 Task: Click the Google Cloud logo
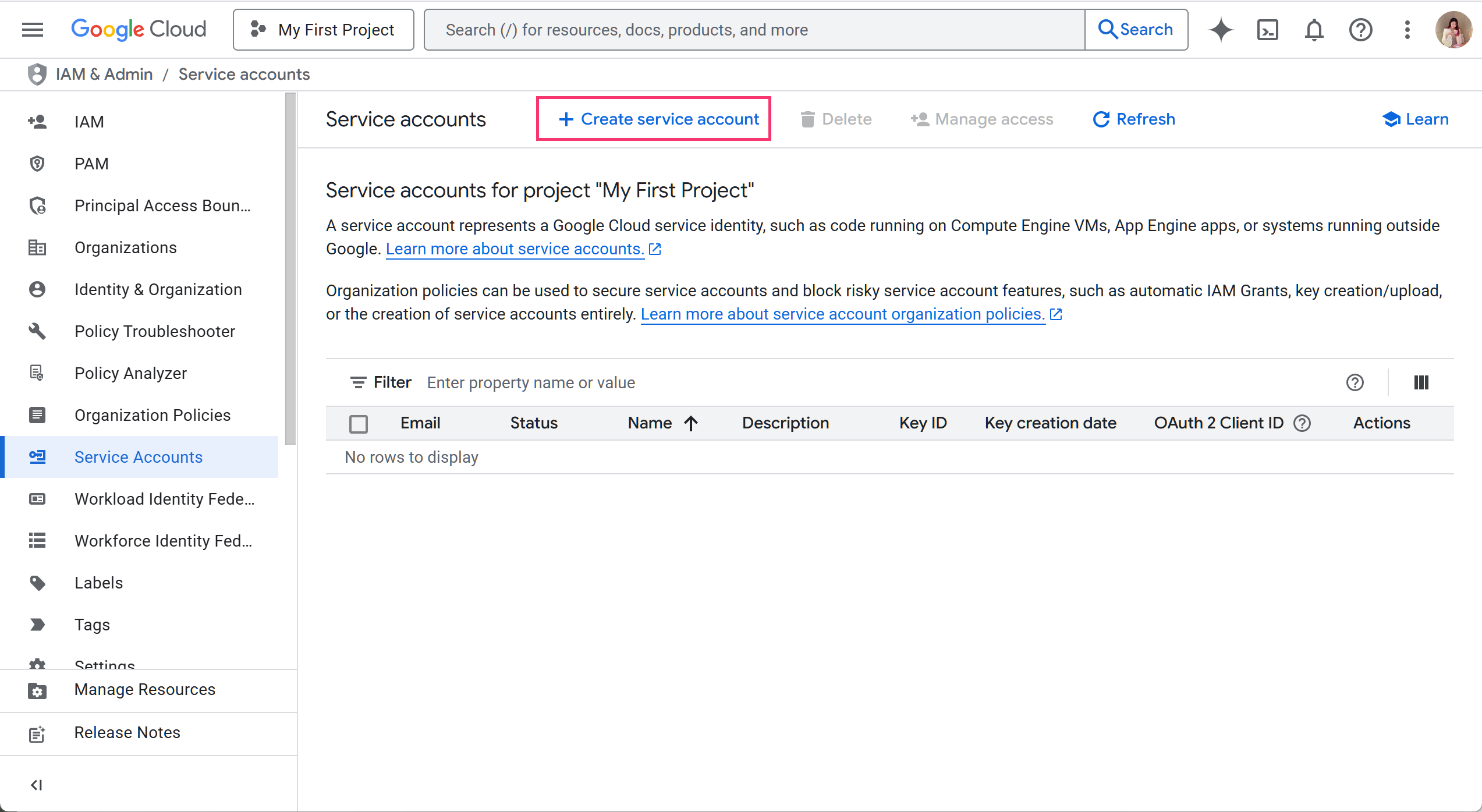[139, 30]
